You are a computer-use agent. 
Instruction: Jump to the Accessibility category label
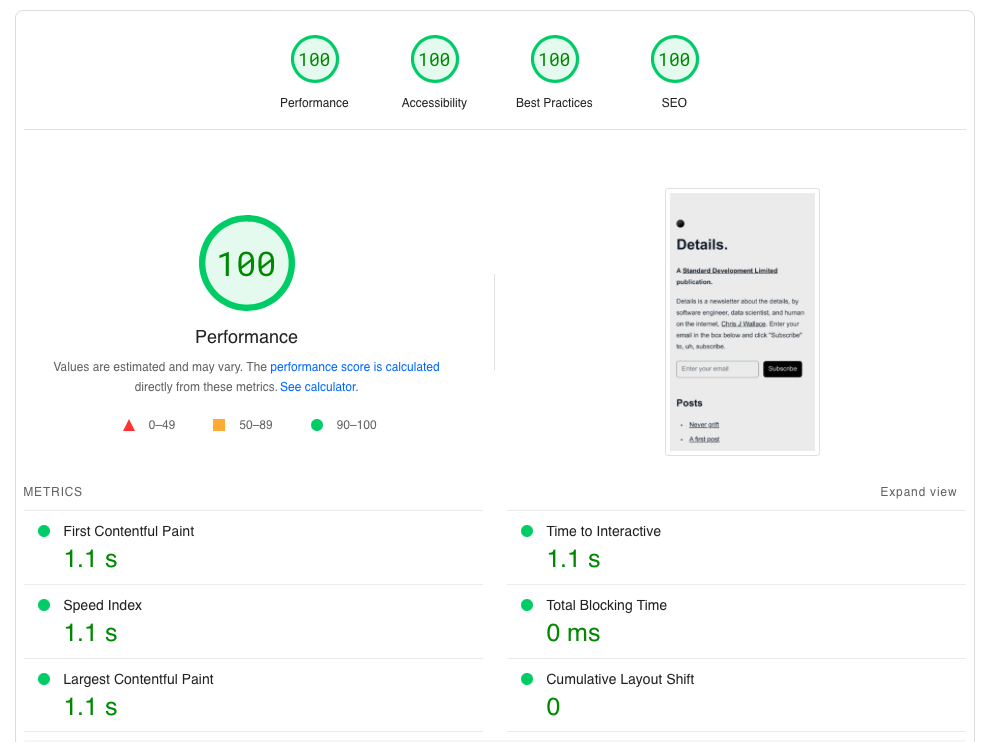434,102
